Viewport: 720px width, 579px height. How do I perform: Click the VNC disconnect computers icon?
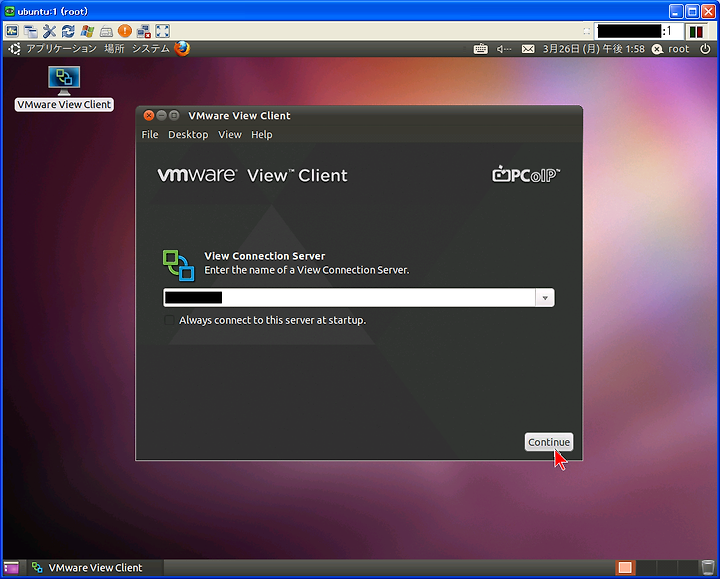point(144,31)
